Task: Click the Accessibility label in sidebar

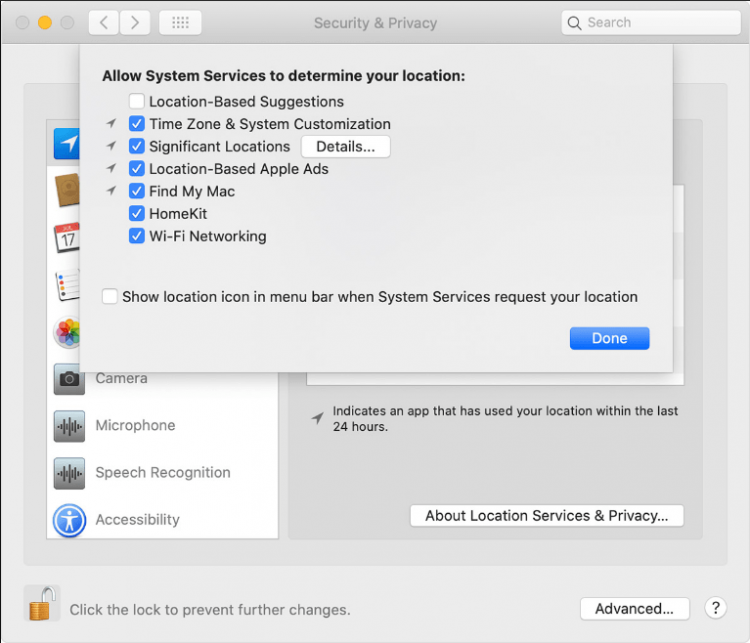Action: 138,520
